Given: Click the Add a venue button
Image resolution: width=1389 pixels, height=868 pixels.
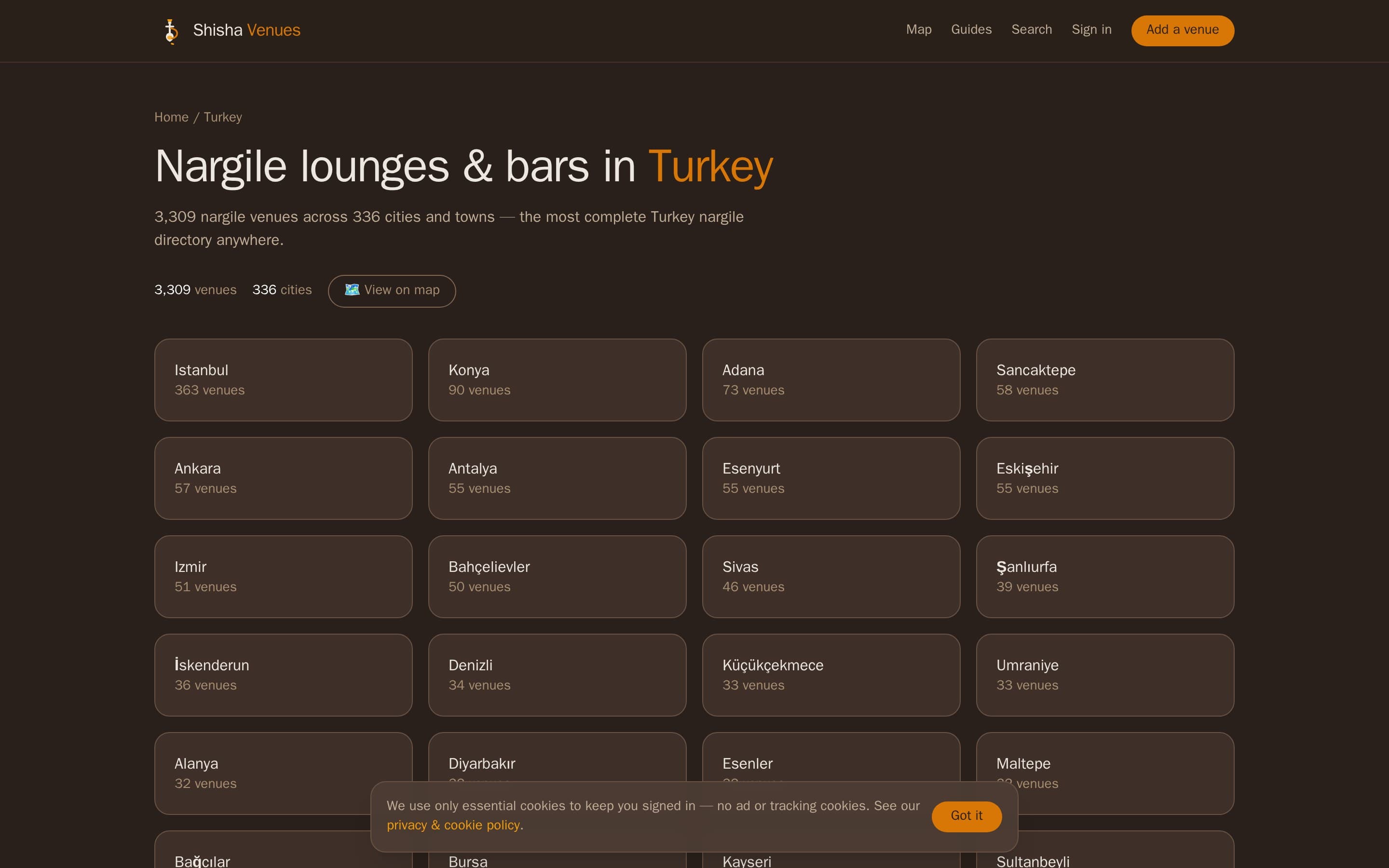Looking at the screenshot, I should [x=1183, y=30].
